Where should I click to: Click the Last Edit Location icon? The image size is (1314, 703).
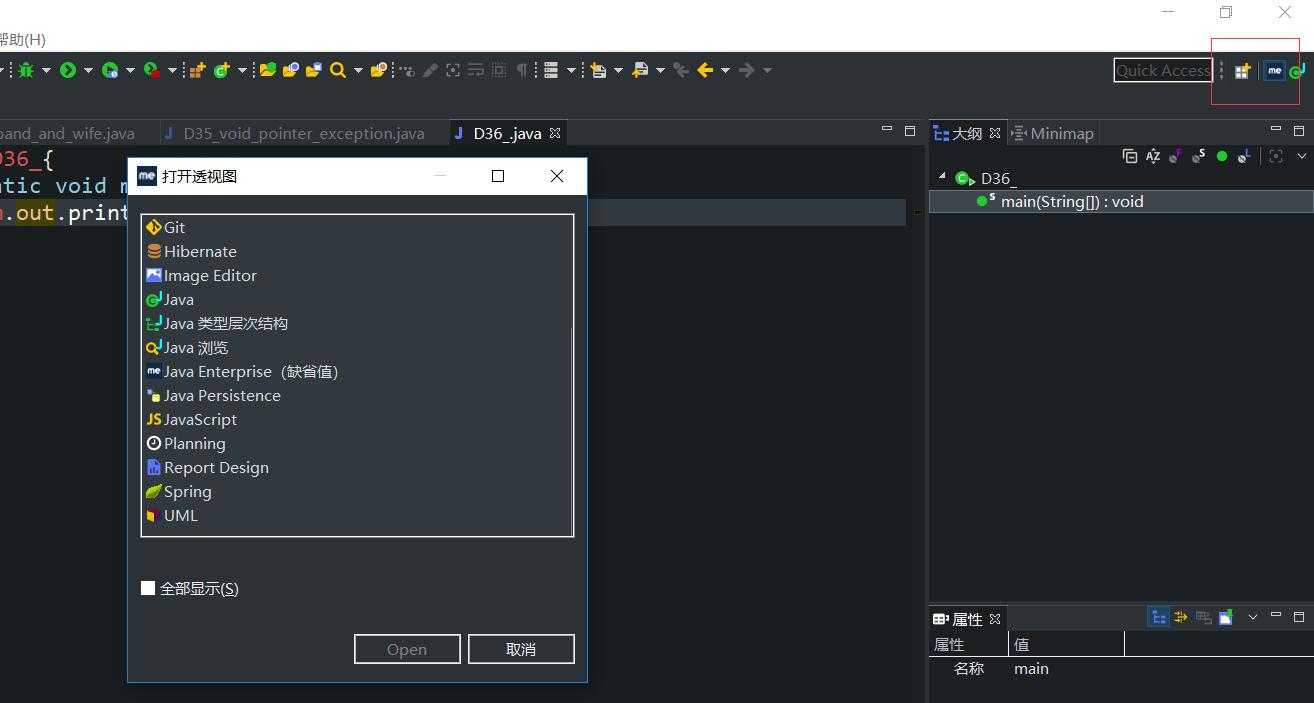point(682,70)
